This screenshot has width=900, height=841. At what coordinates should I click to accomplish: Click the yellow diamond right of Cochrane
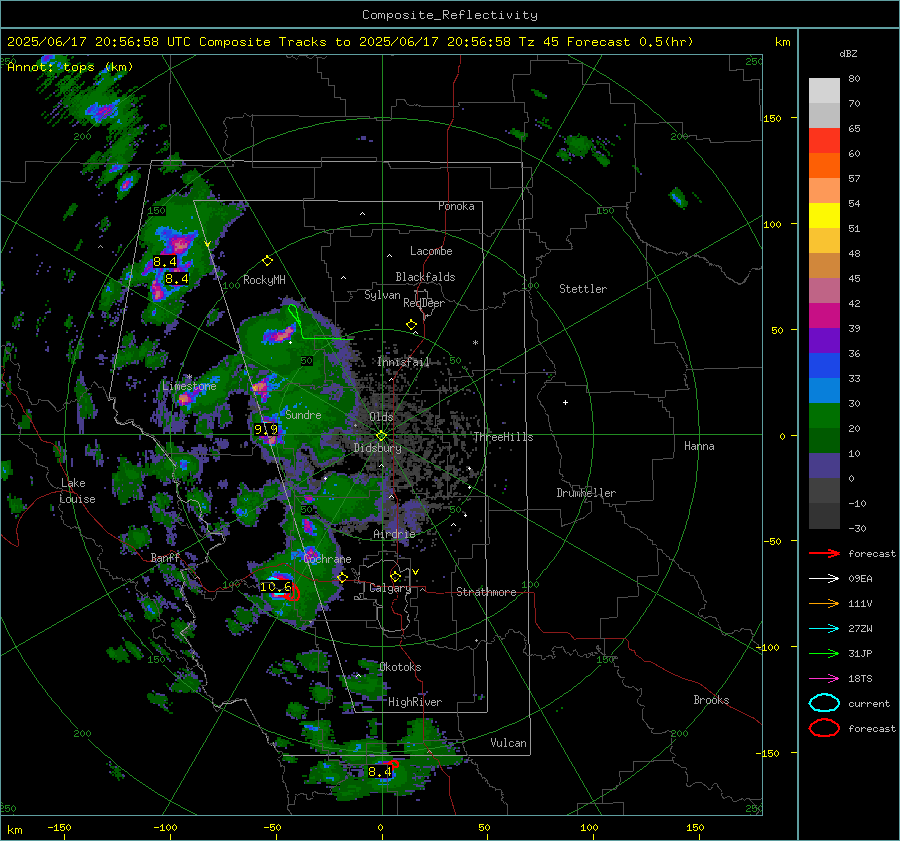click(343, 578)
